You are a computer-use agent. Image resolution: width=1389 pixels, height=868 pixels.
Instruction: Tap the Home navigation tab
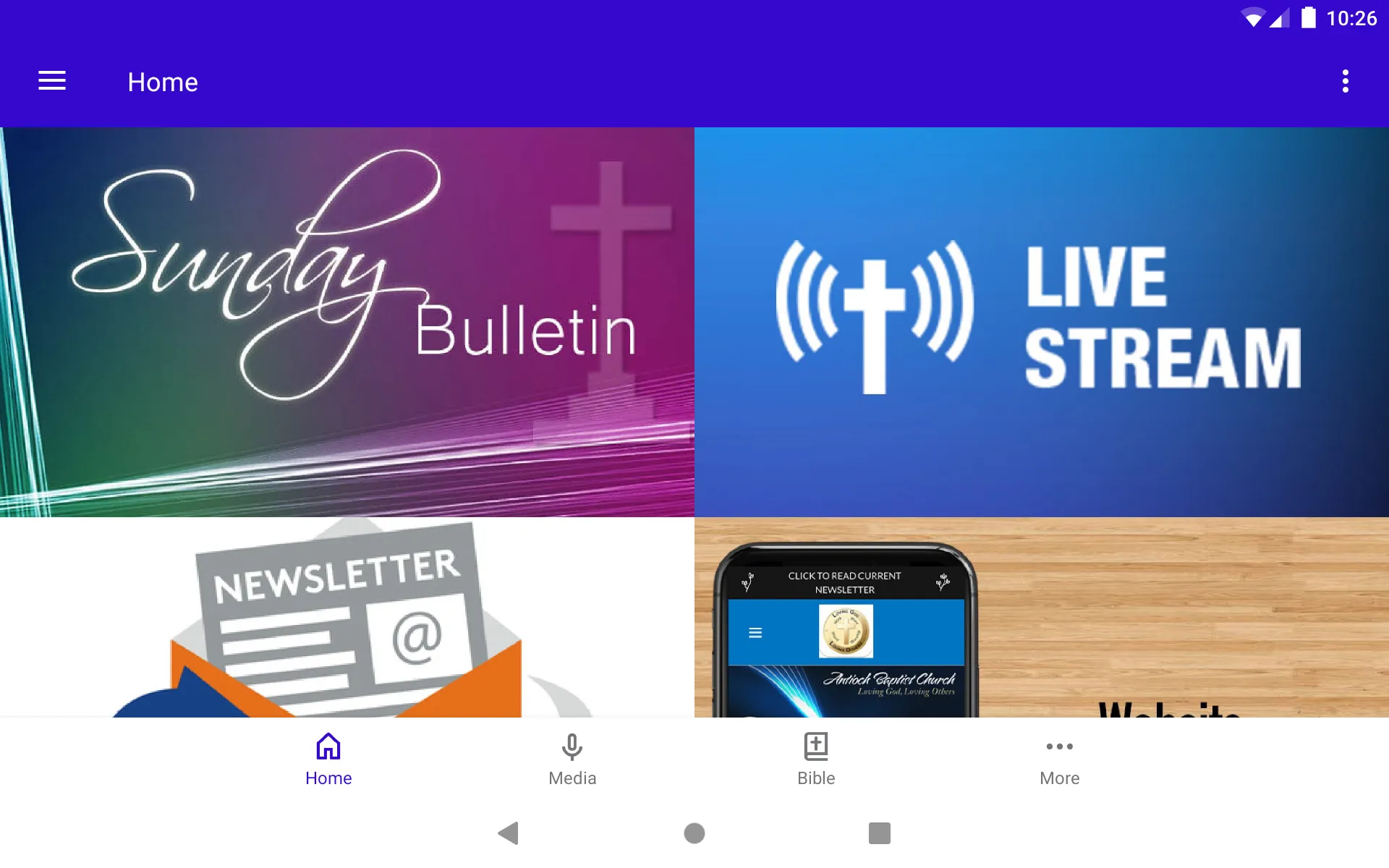click(x=328, y=759)
